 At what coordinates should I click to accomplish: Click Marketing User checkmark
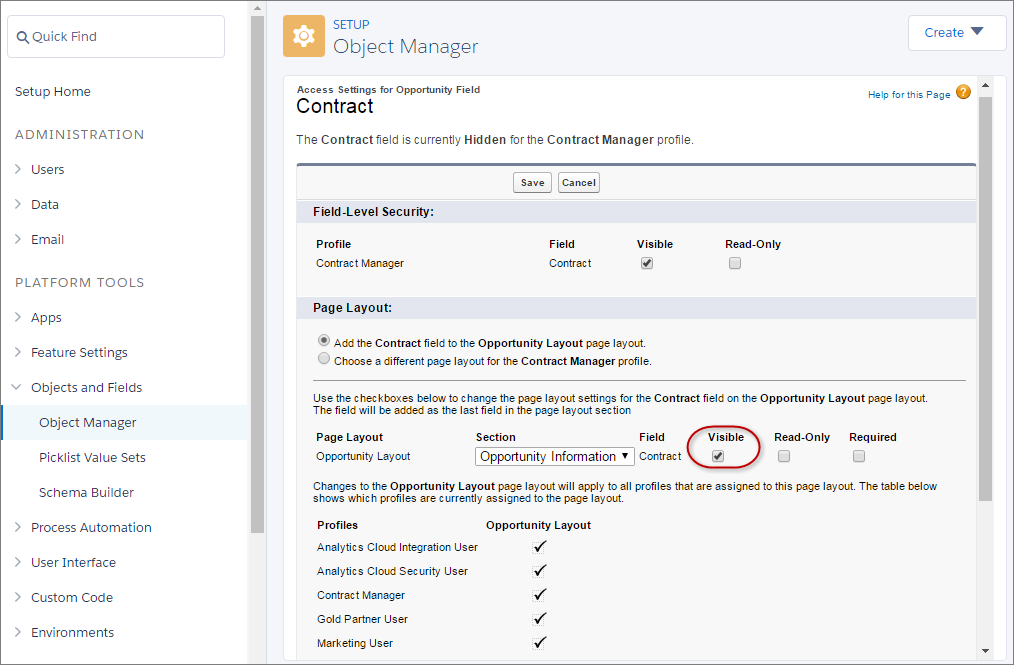point(539,642)
